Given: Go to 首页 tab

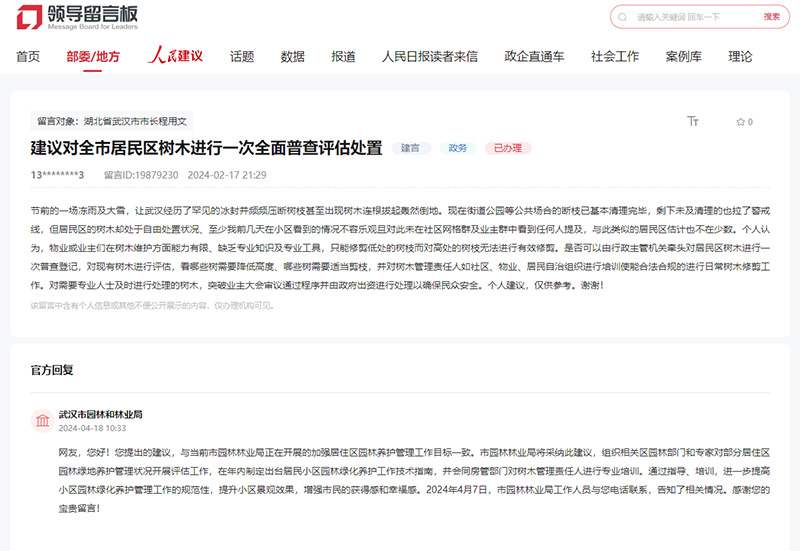Looking at the screenshot, I should tap(28, 57).
